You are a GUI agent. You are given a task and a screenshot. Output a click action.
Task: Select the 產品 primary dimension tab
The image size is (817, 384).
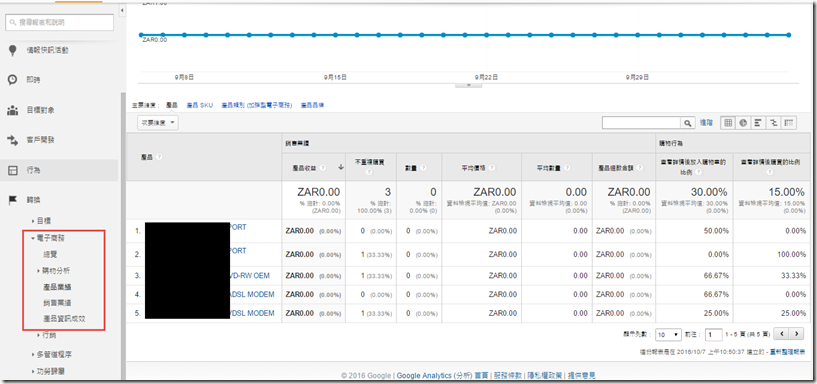click(x=171, y=105)
